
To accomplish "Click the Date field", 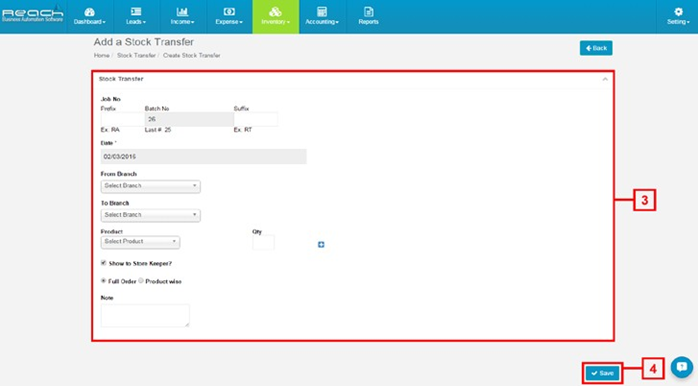I will tap(203, 157).
